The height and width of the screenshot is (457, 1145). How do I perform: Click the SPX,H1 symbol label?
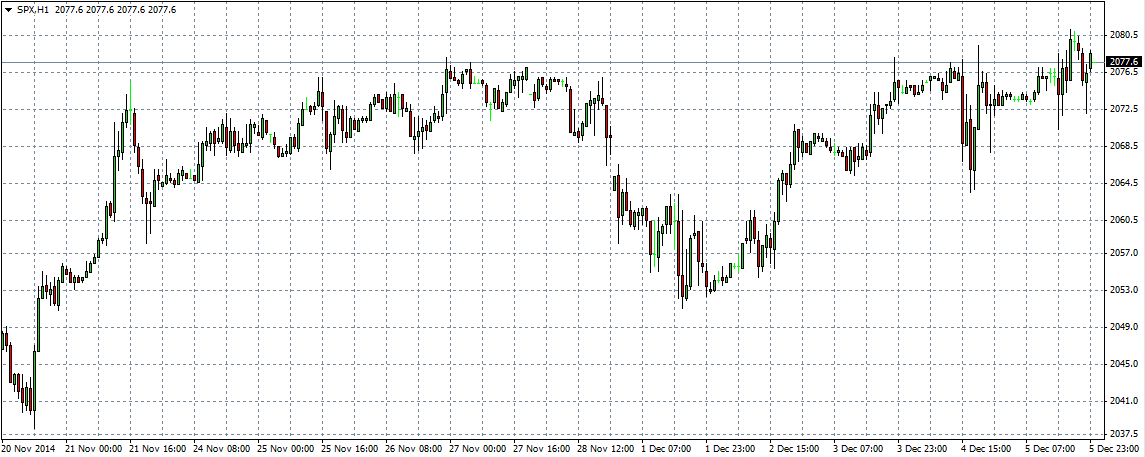pyautogui.click(x=33, y=9)
